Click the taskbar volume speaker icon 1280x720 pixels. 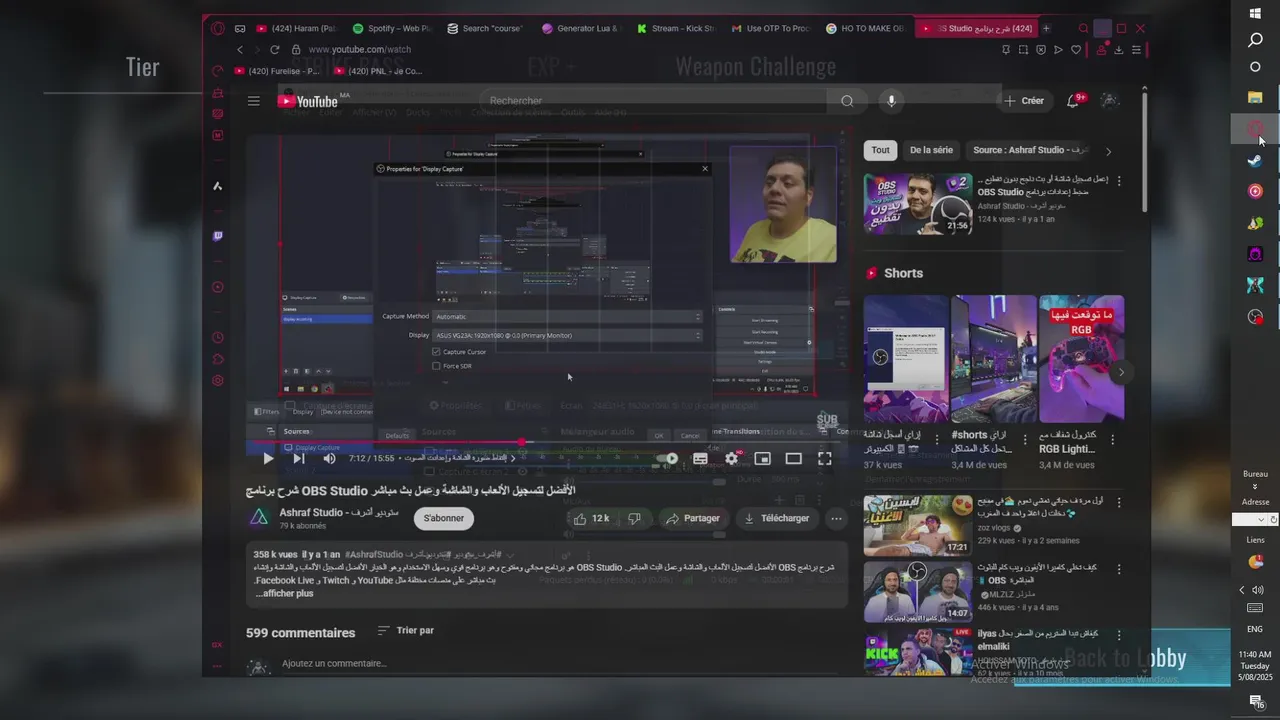click(1258, 590)
